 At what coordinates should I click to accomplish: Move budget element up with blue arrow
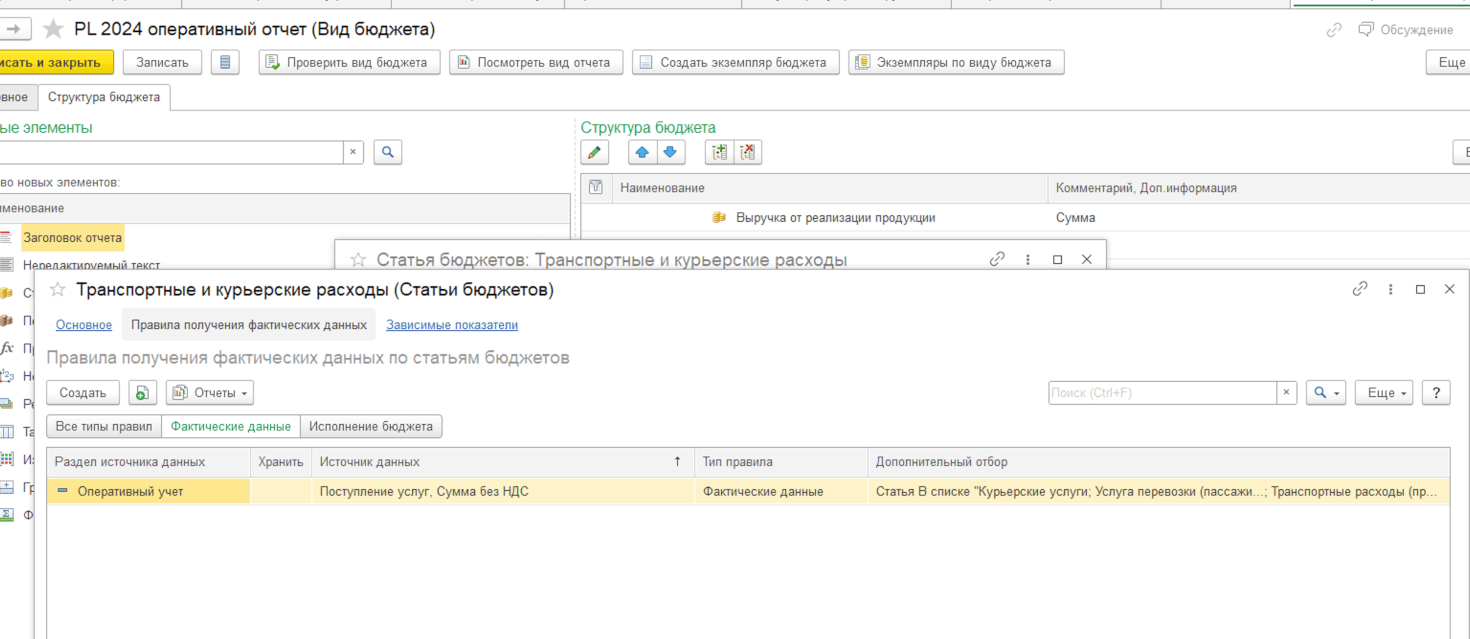(x=642, y=152)
